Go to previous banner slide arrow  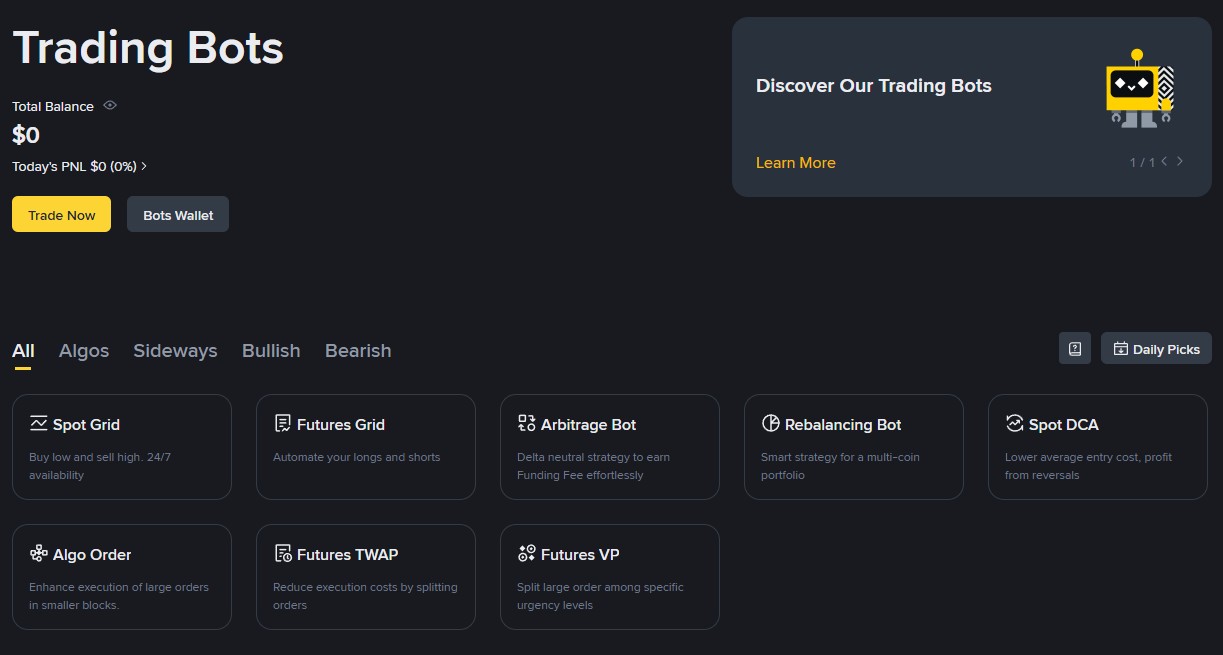click(x=1165, y=161)
